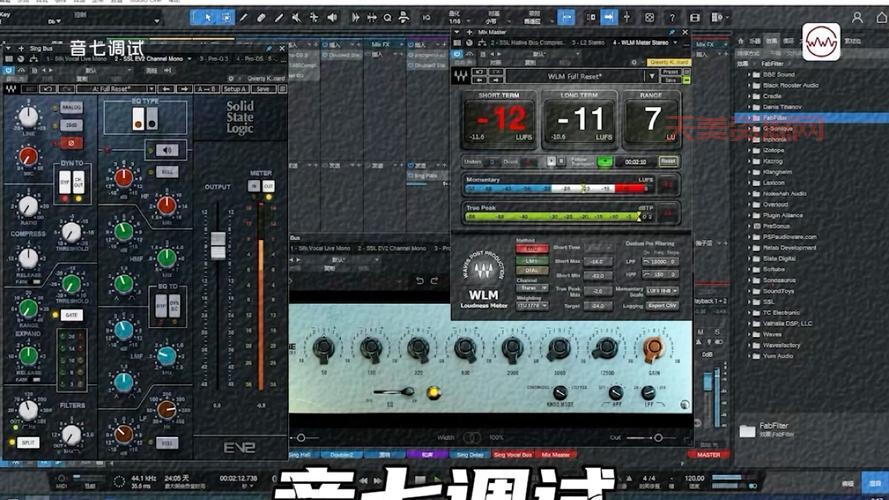Click the WLM green follow transport button
This screenshot has width=889, height=500.
tap(604, 162)
